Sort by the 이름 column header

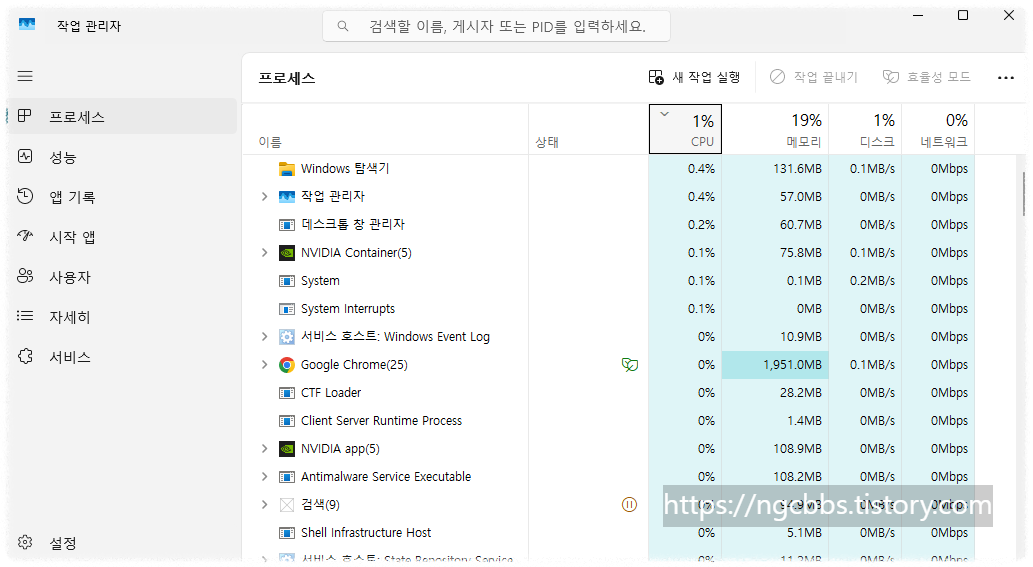[x=385, y=129]
